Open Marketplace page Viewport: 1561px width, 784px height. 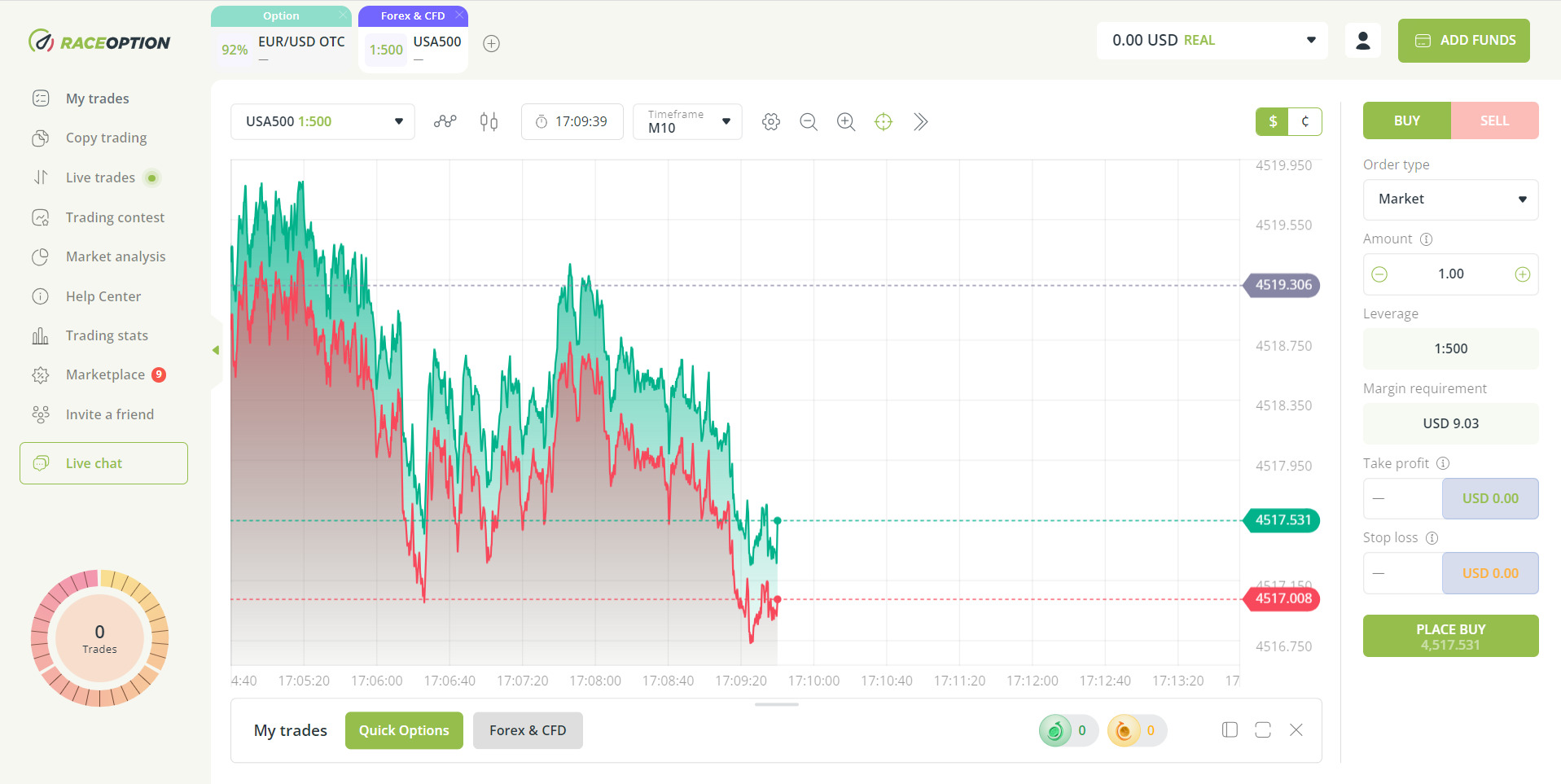(x=98, y=374)
